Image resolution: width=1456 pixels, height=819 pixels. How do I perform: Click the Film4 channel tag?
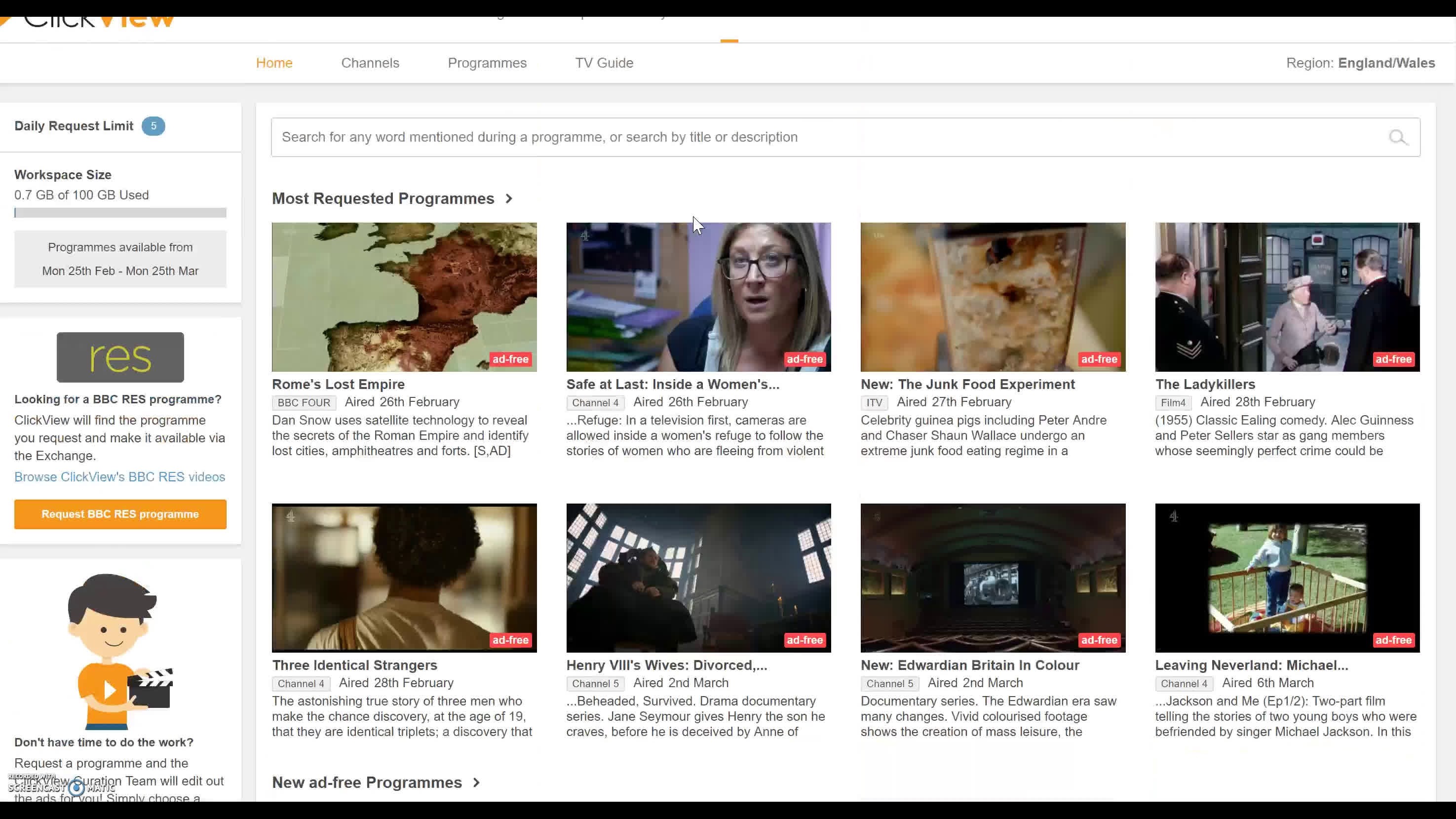pos(1173,403)
